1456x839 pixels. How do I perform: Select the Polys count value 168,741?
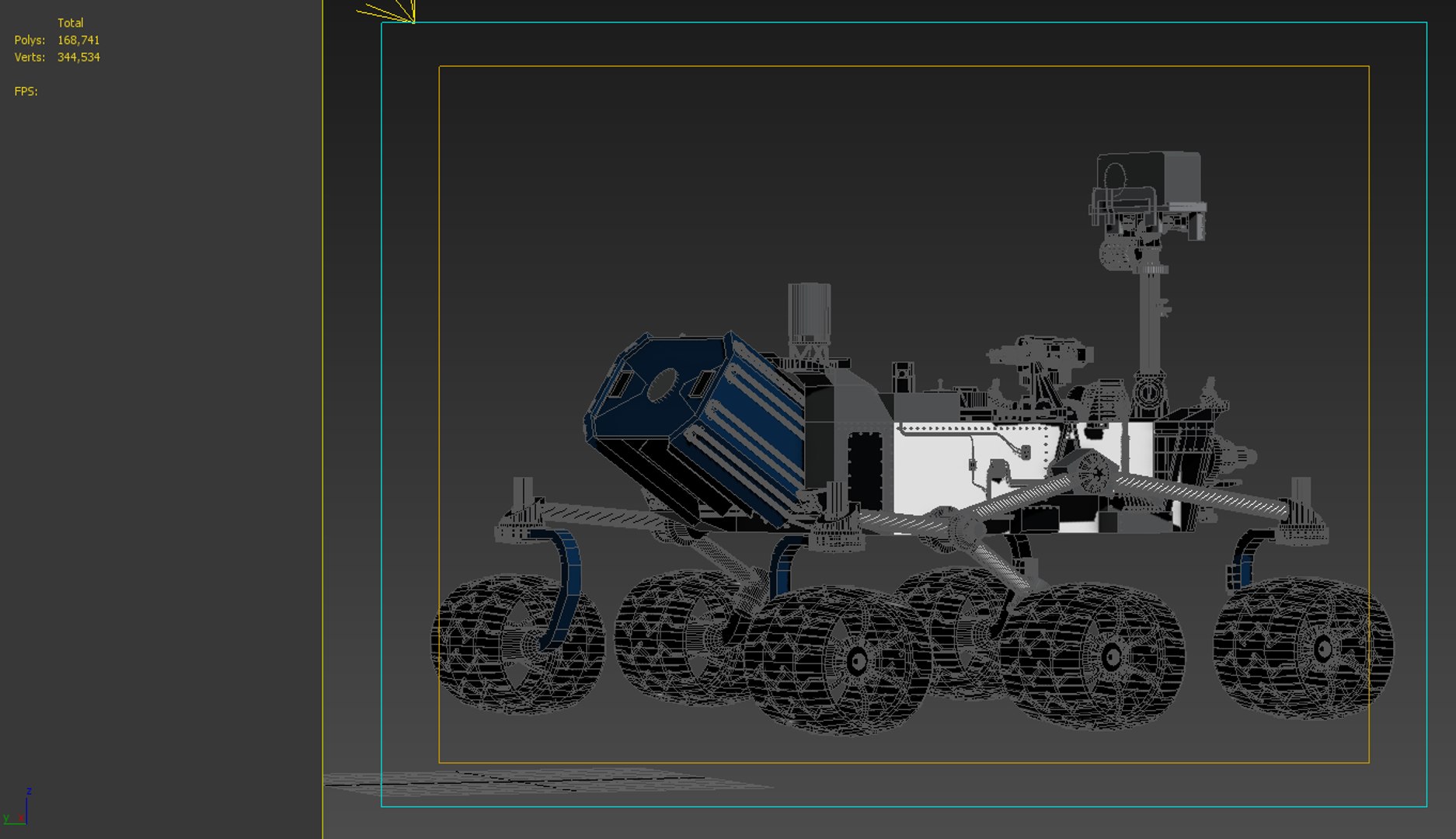click(x=78, y=40)
